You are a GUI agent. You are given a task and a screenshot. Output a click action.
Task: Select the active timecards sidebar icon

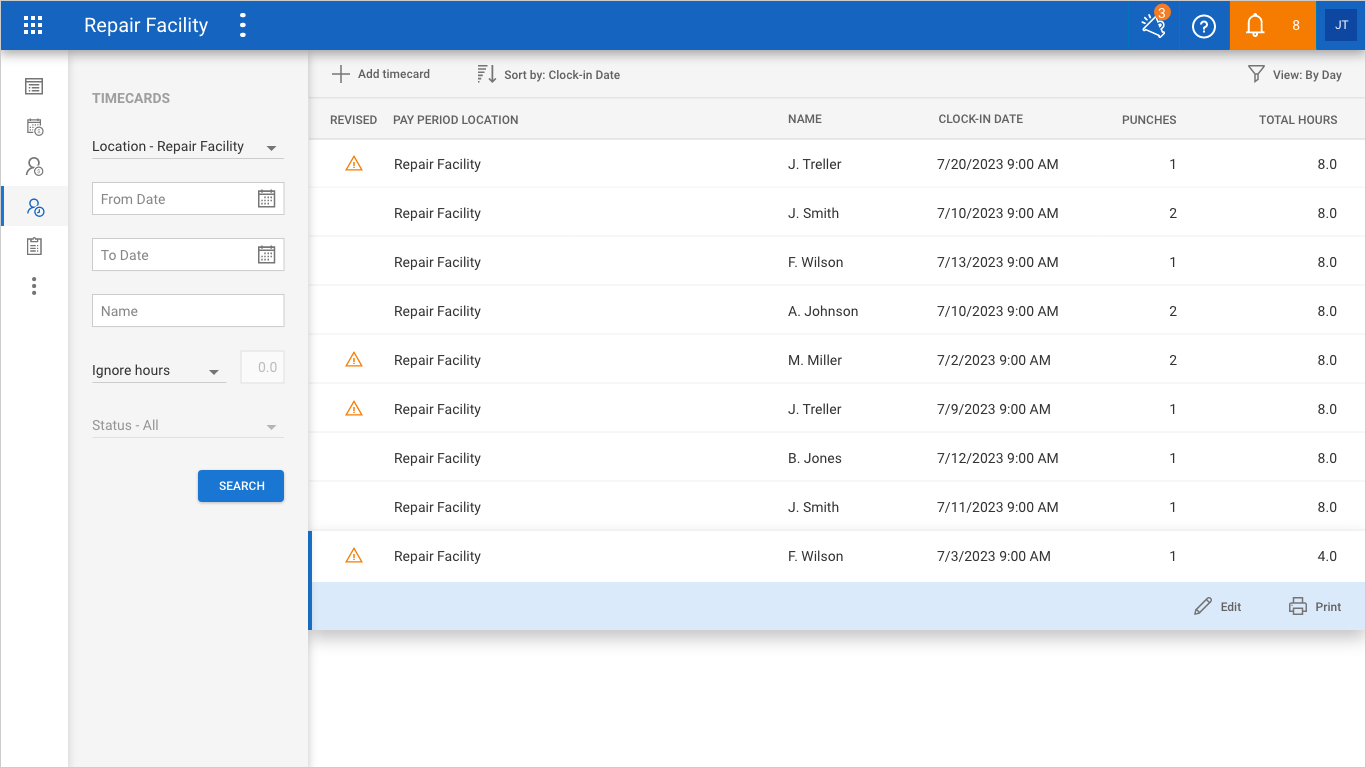tap(35, 207)
